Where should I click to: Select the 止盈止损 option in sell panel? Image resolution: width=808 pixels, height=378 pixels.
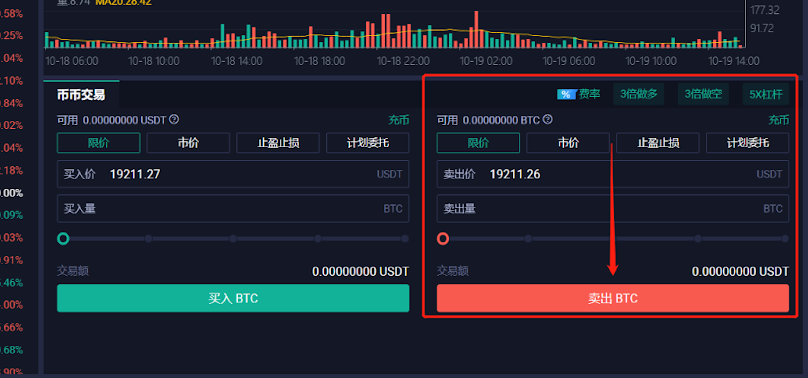658,143
